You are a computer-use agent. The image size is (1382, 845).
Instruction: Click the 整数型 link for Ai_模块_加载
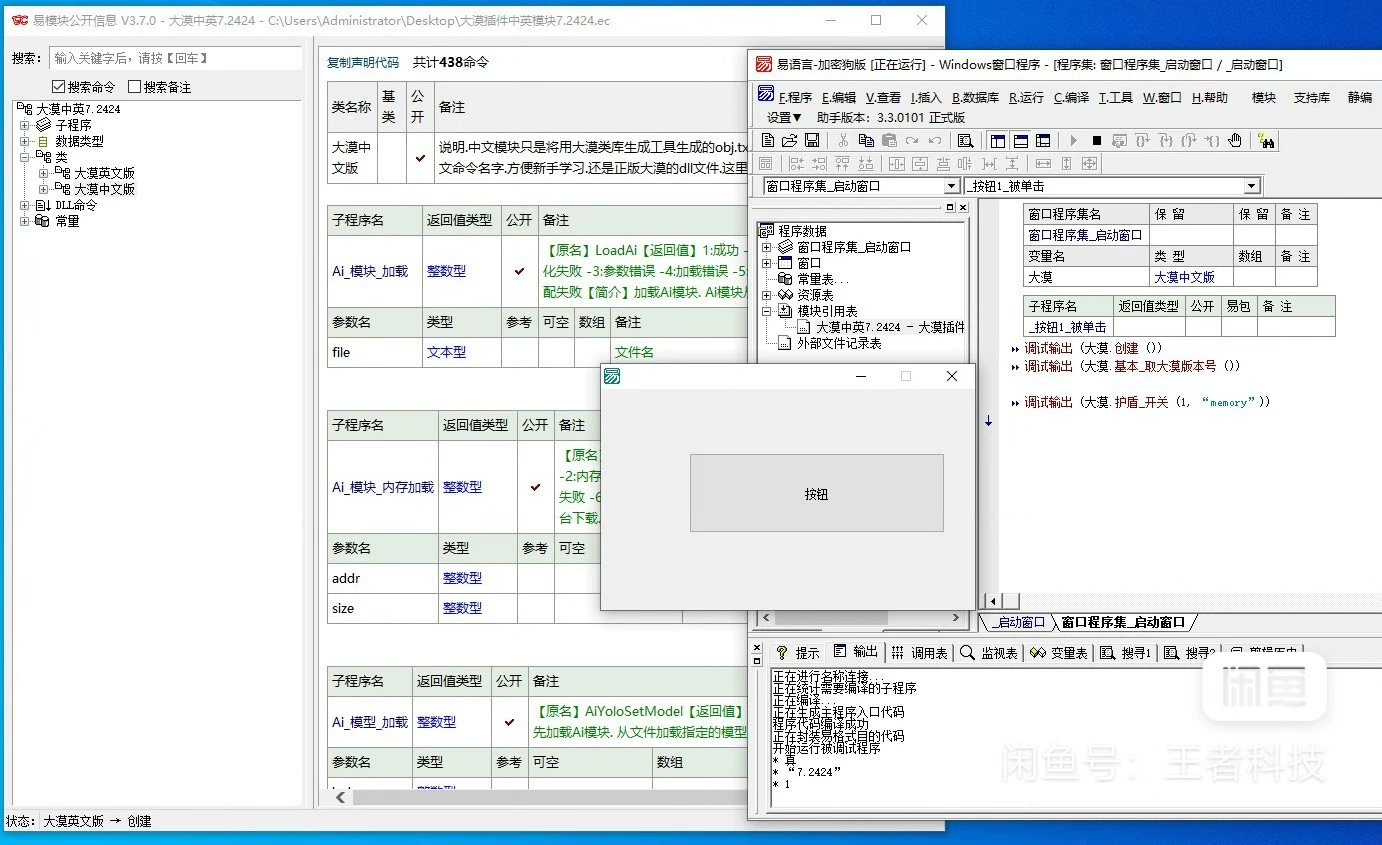pos(447,271)
